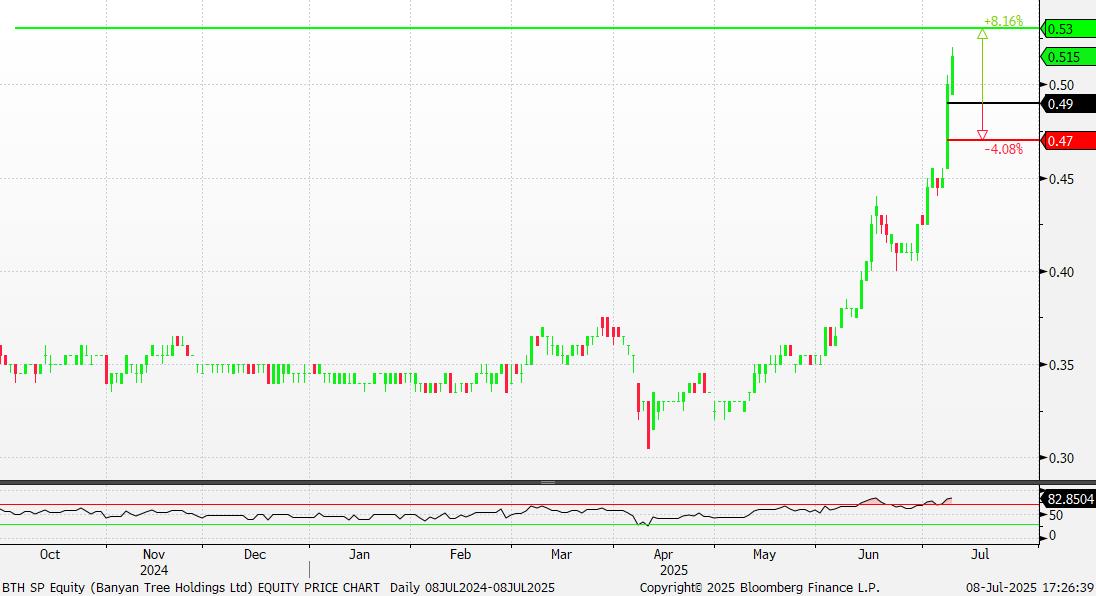
Task: Click the 0.50 price axis label
Action: click(x=1061, y=85)
